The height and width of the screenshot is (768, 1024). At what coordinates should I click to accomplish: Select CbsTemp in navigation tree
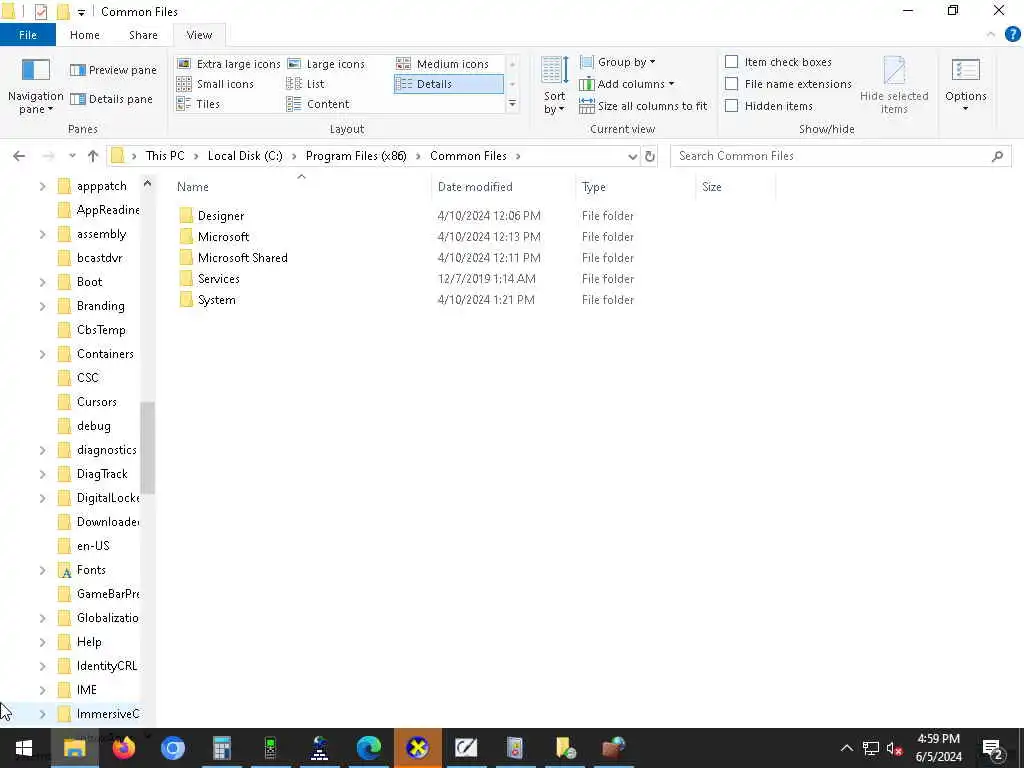[x=101, y=330]
